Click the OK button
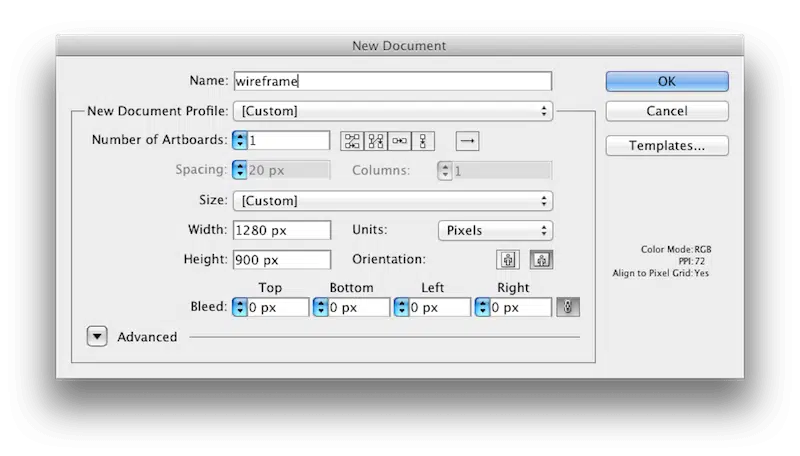This screenshot has height=456, width=800. click(666, 82)
